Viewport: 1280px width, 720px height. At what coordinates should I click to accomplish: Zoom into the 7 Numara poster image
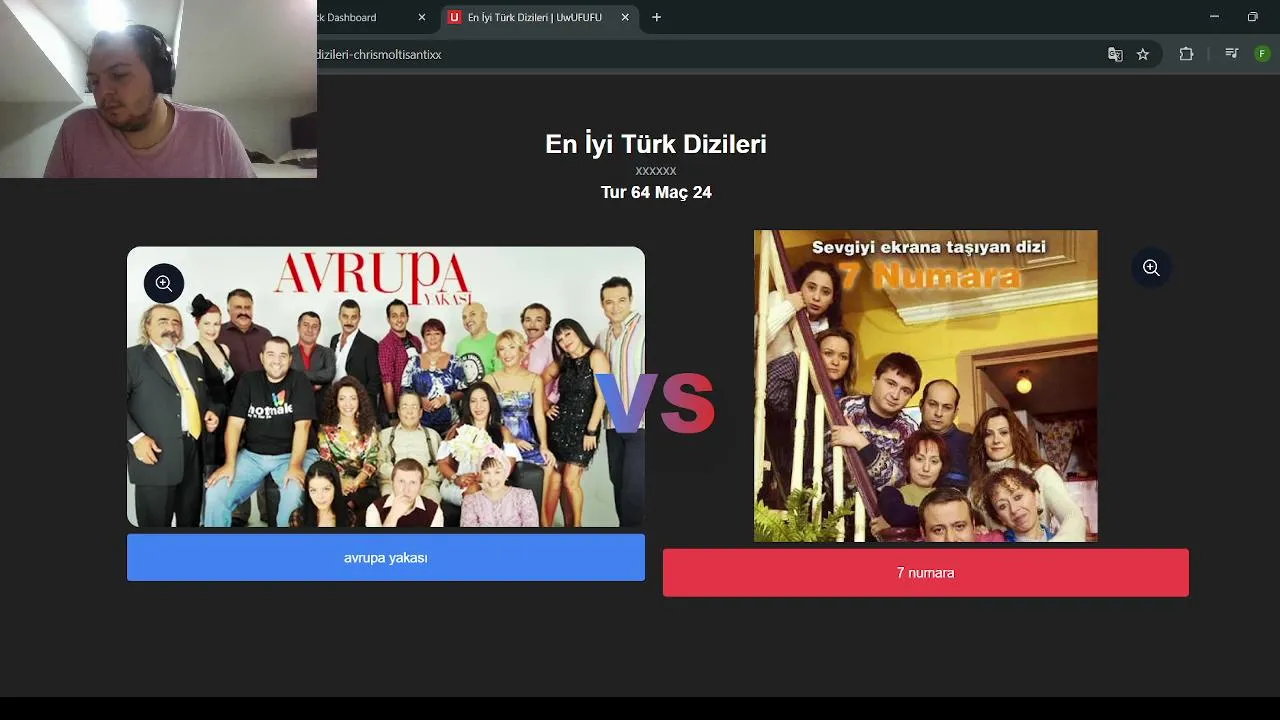(x=1151, y=267)
